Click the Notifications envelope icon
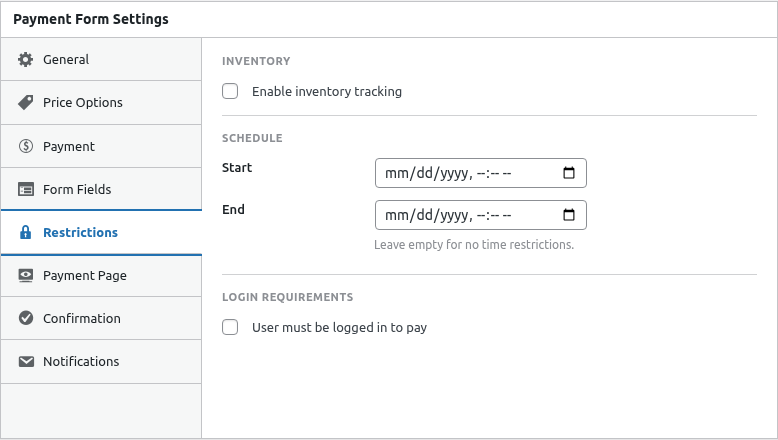 [26, 362]
